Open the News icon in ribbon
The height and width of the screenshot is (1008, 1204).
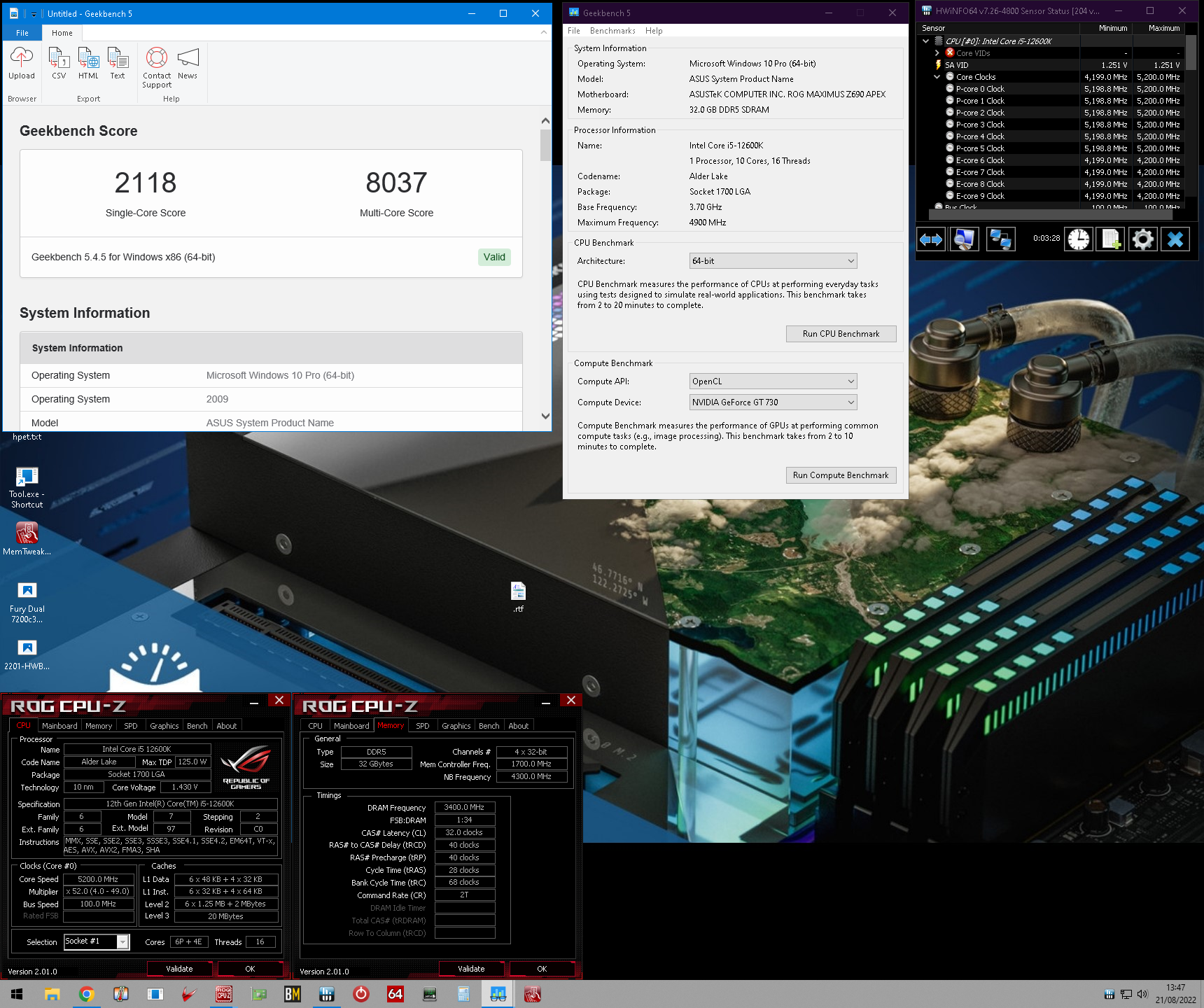coord(188,63)
